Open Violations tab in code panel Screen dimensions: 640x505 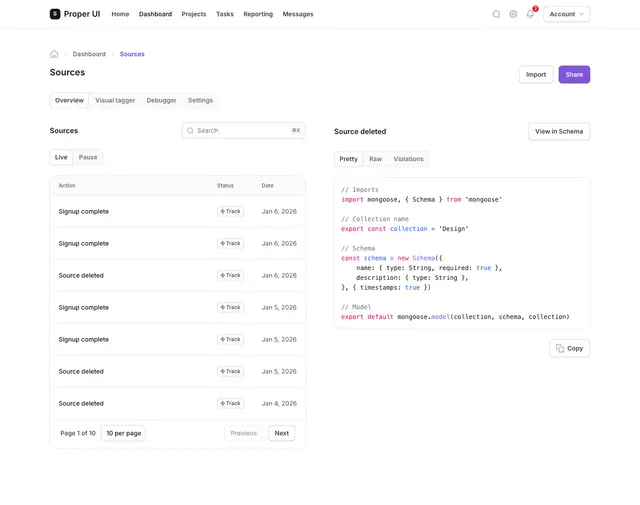point(408,159)
